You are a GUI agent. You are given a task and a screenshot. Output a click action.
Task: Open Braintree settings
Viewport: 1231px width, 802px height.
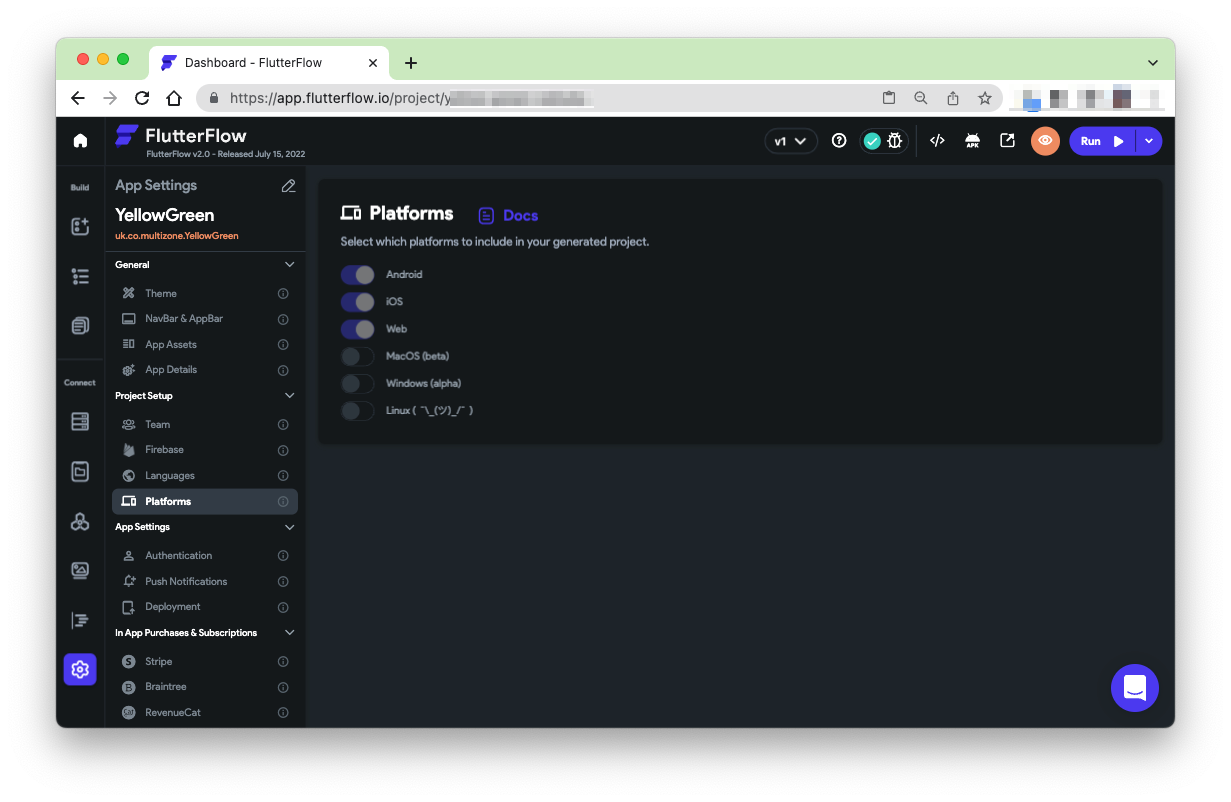205,687
